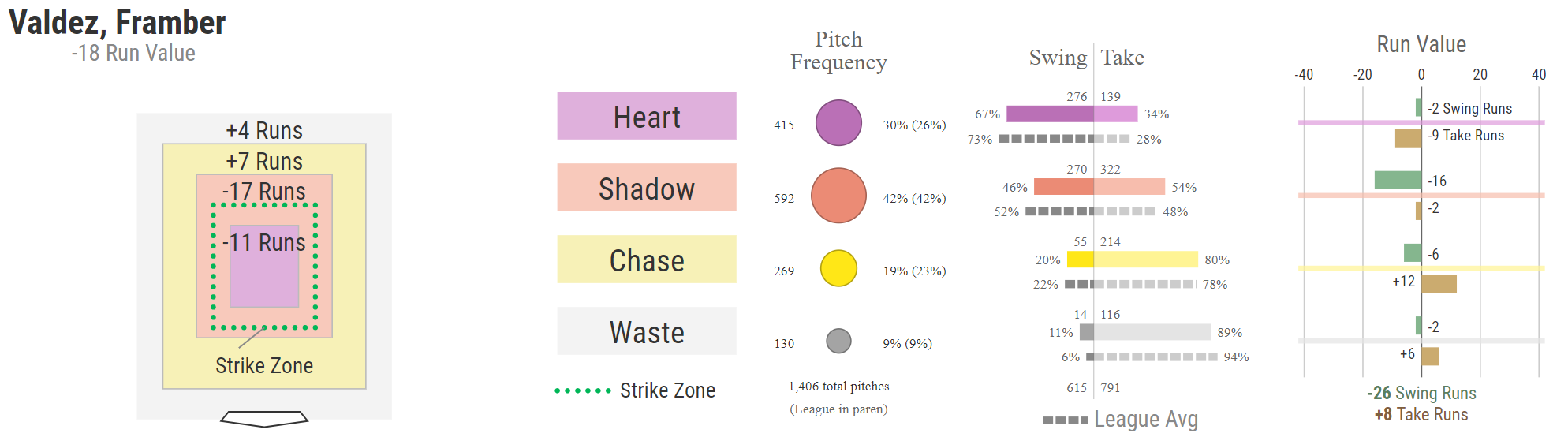Click the Valdez, Framber player name heading

[117, 22]
